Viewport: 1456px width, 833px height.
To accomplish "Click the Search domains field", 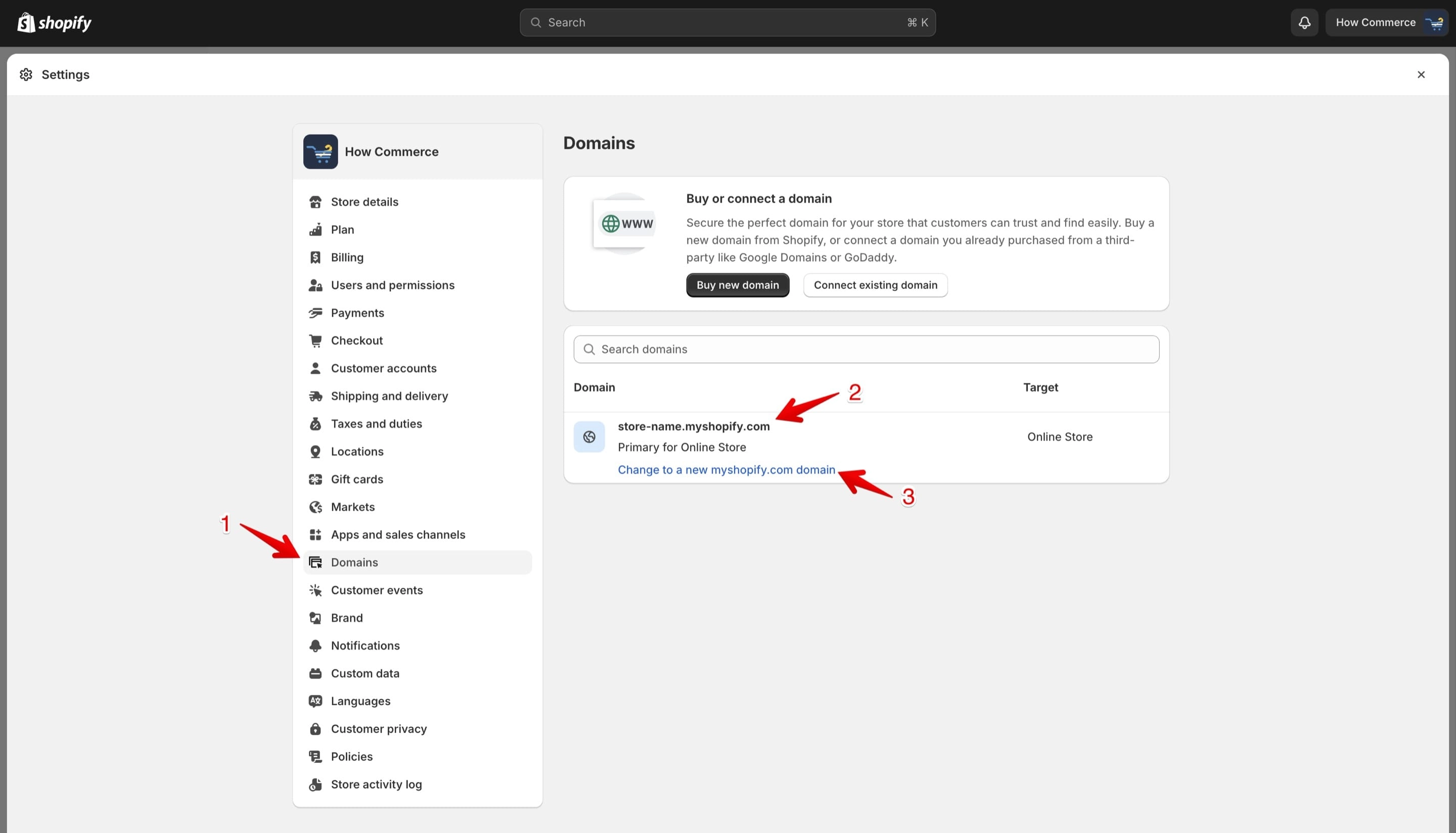I will (867, 349).
